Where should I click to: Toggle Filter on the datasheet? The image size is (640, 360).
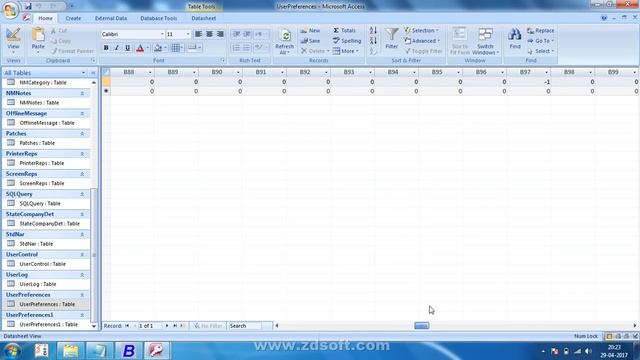[x=424, y=51]
